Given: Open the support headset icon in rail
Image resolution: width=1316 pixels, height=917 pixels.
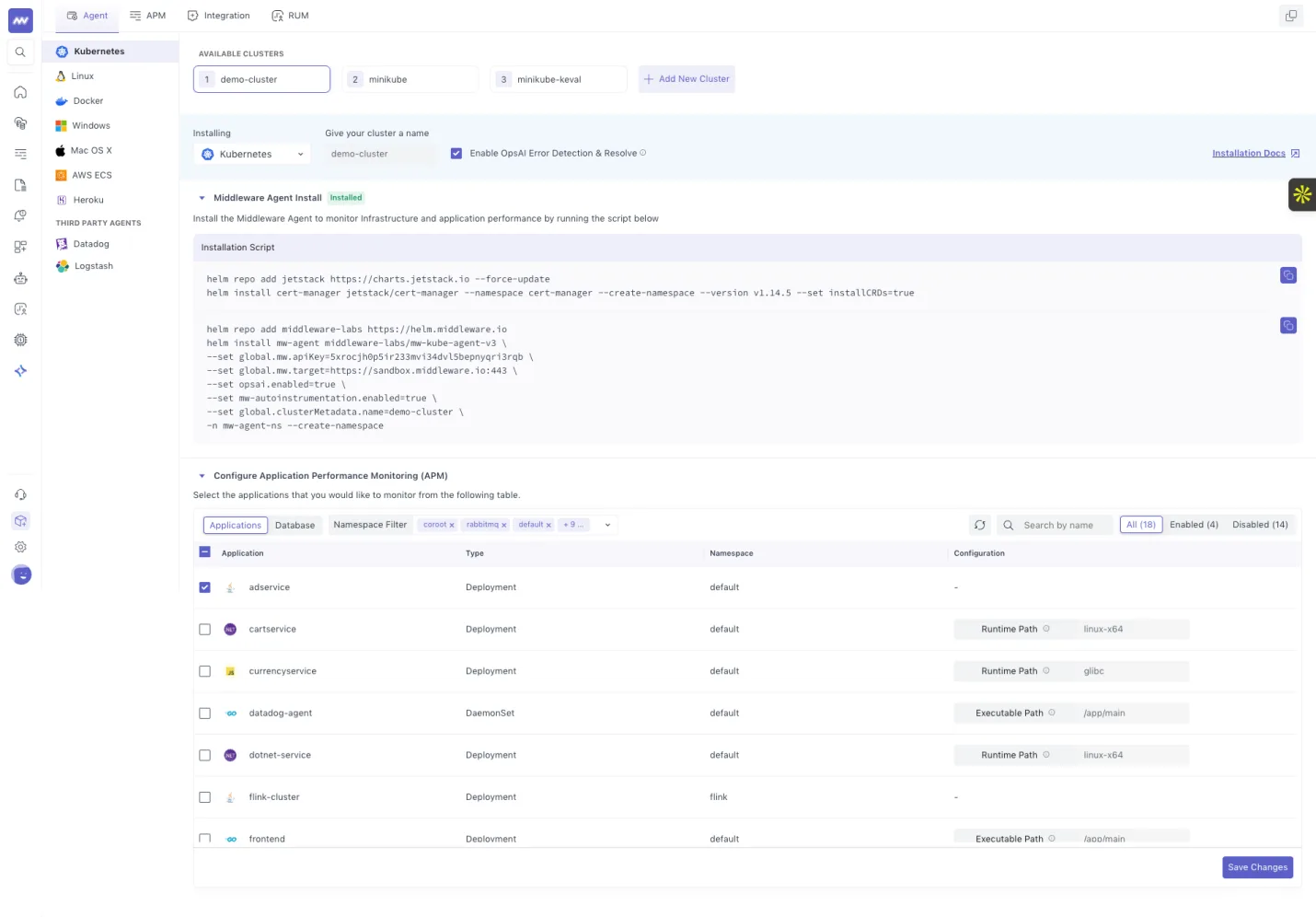Looking at the screenshot, I should click(20, 495).
